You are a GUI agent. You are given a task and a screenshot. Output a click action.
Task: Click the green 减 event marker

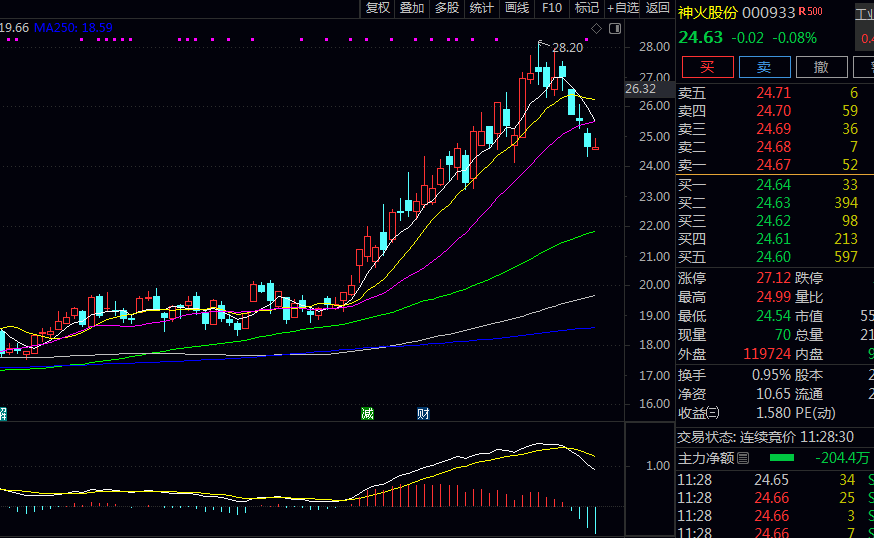[x=366, y=413]
